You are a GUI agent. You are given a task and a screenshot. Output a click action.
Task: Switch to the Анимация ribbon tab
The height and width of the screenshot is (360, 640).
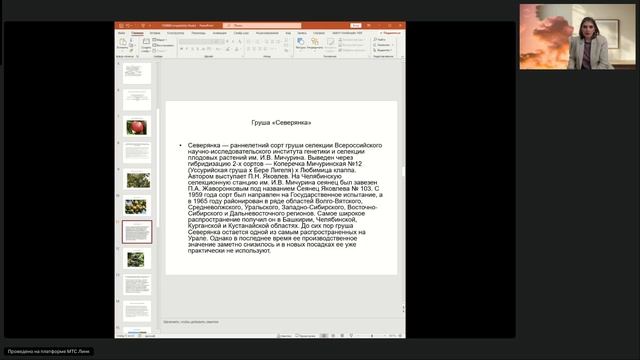[x=220, y=33]
